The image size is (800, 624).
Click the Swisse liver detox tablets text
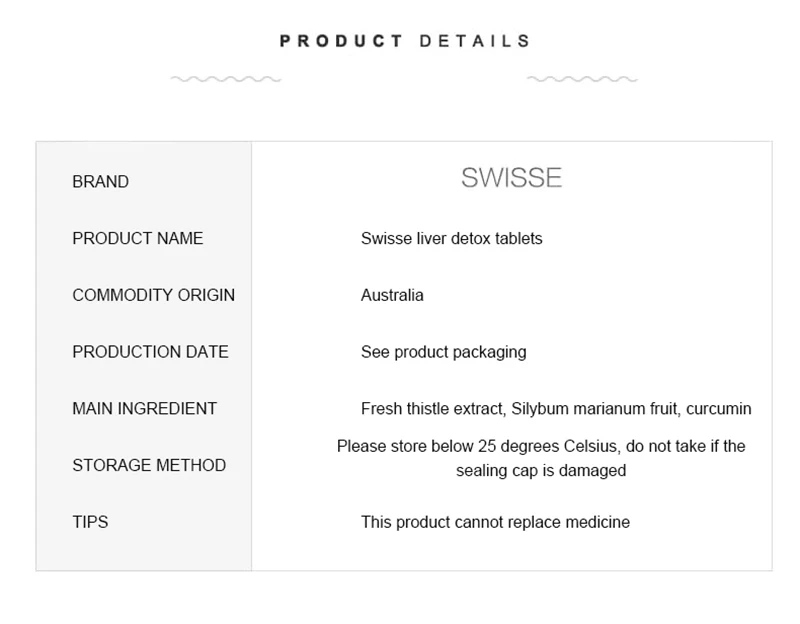click(x=451, y=238)
